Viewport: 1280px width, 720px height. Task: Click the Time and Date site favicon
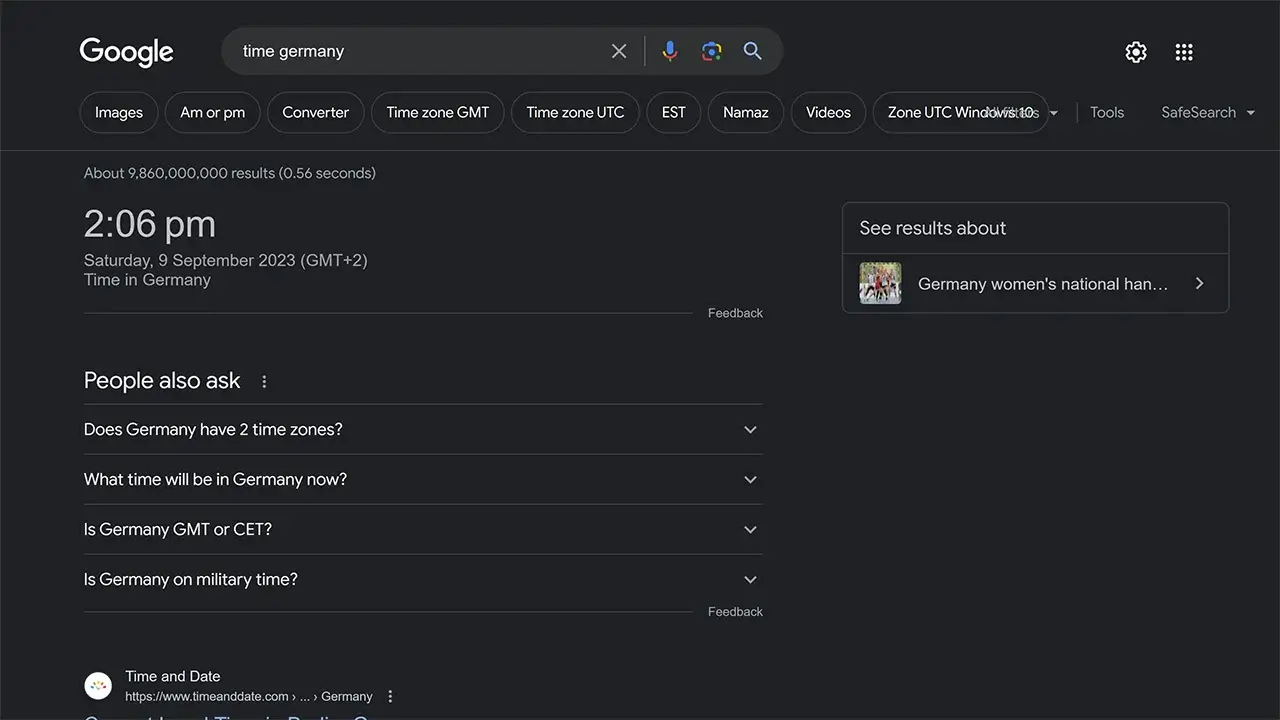tap(98, 686)
